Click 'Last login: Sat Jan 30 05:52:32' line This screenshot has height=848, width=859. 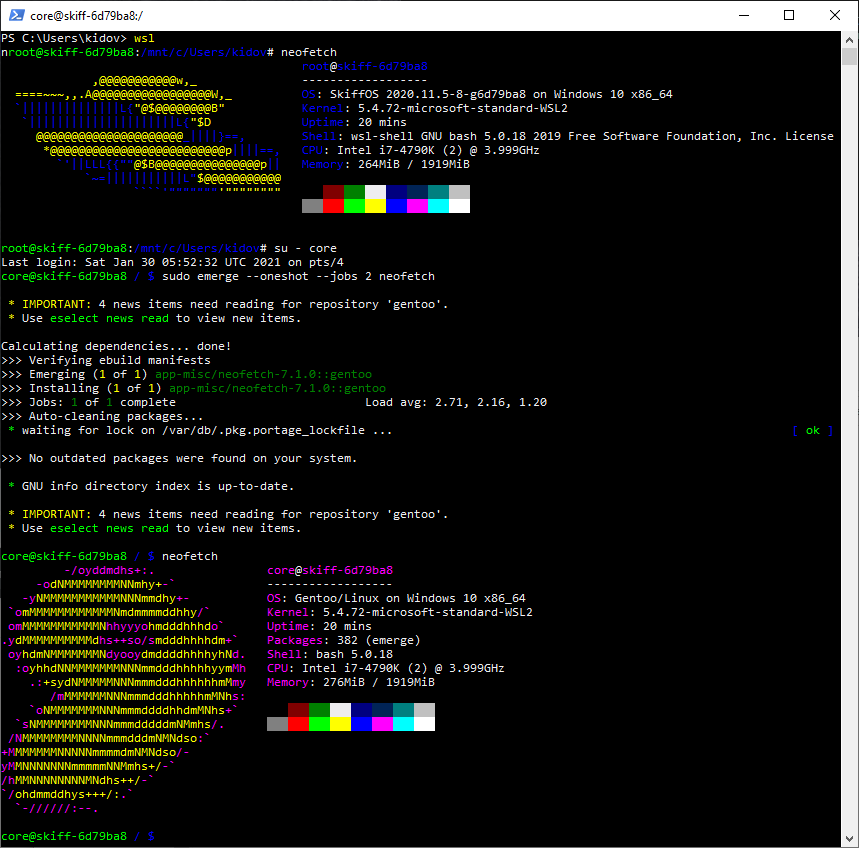(173, 262)
